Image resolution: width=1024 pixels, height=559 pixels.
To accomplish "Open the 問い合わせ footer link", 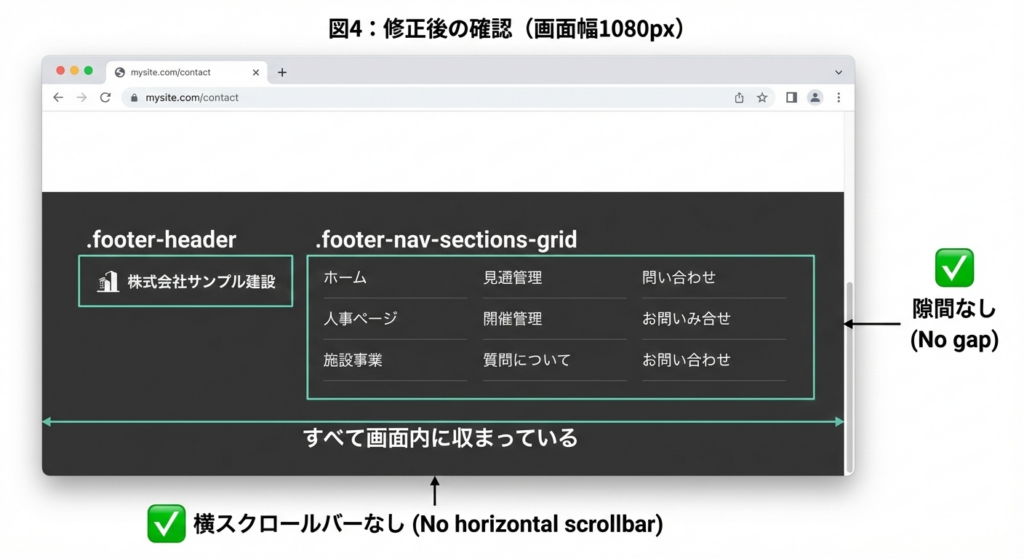I will click(x=679, y=278).
